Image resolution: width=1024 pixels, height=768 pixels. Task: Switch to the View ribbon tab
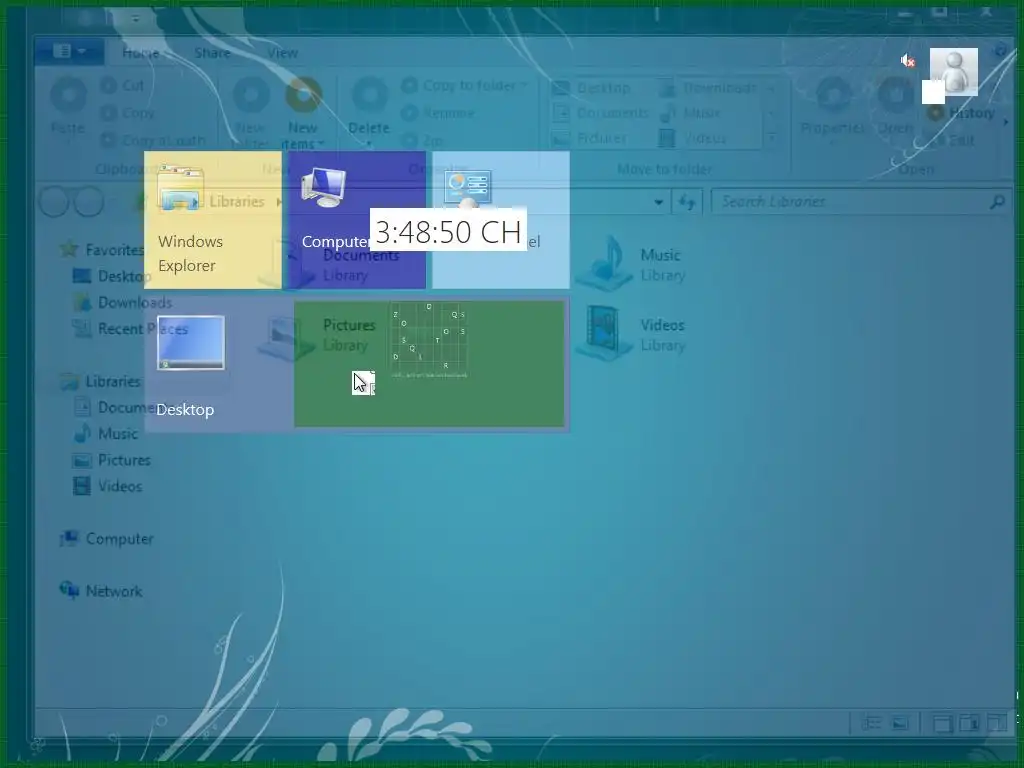tap(282, 53)
